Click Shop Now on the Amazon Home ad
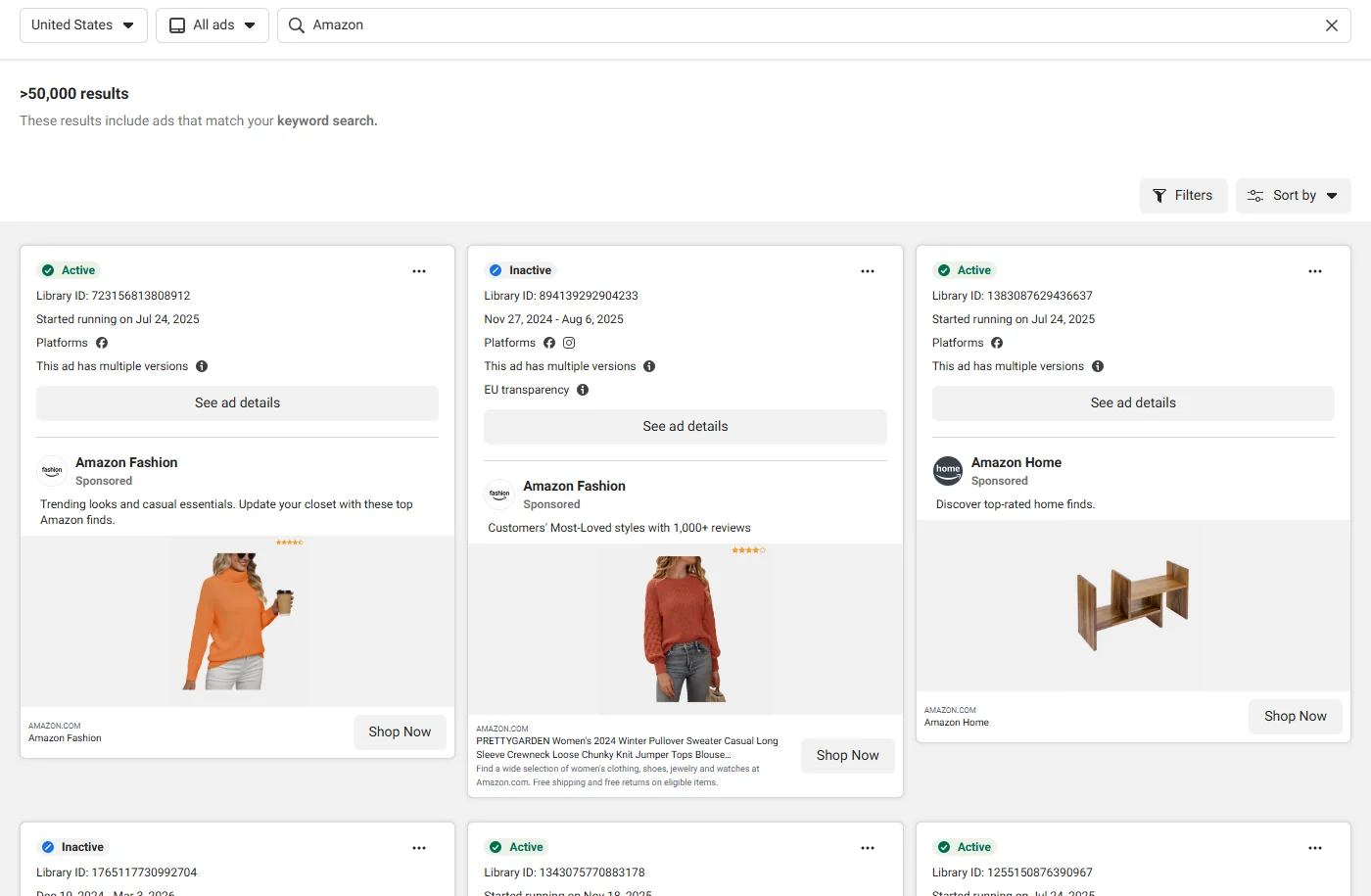Image resolution: width=1371 pixels, height=896 pixels. 1296,717
